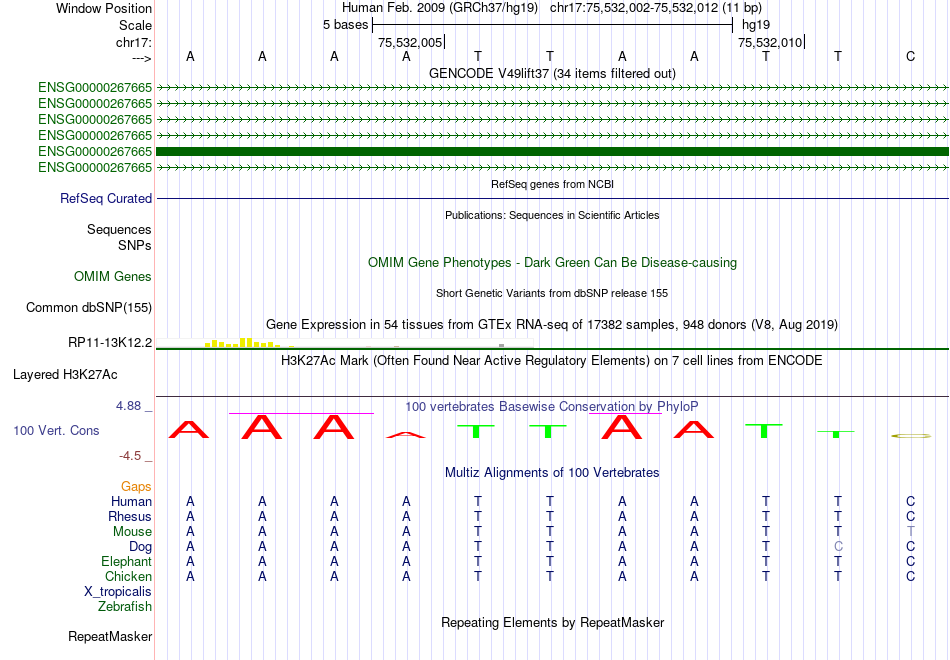Click the 75,532,005 coordinate marker
Viewport: 950px width, 660px height.
pos(410,42)
